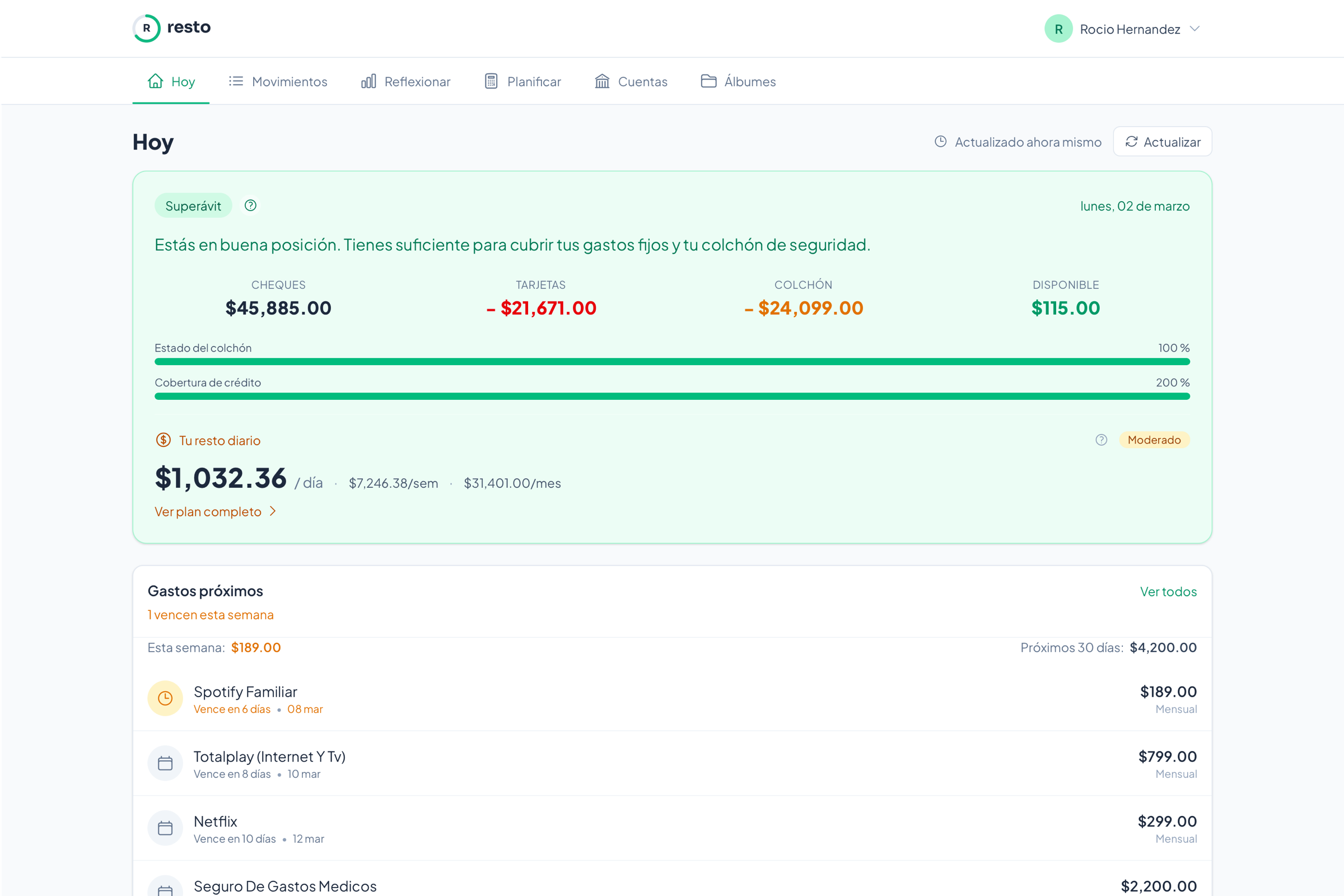Click the Estado del colchón progress bar
The width and height of the screenshot is (1344, 896).
click(672, 362)
